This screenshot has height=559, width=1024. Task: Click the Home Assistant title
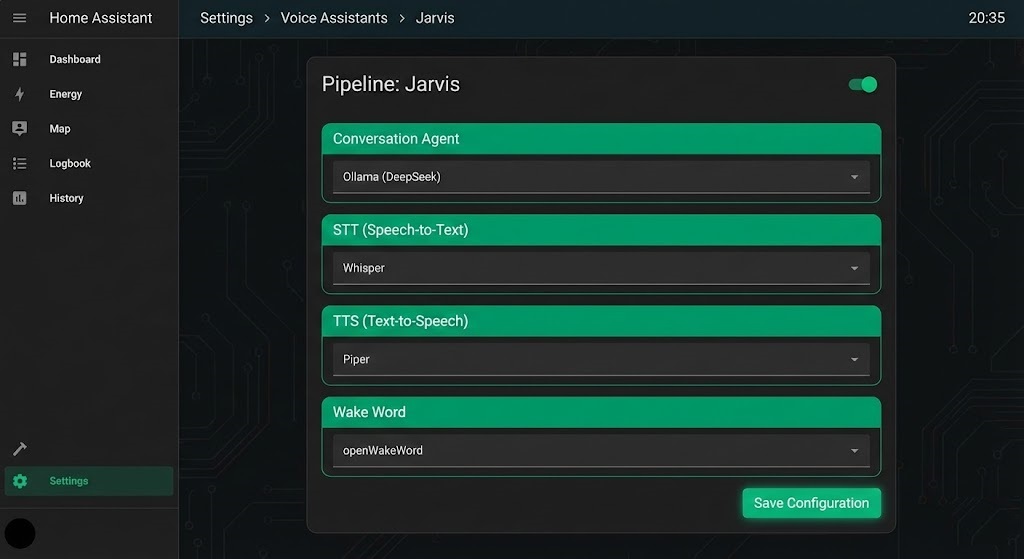(101, 18)
